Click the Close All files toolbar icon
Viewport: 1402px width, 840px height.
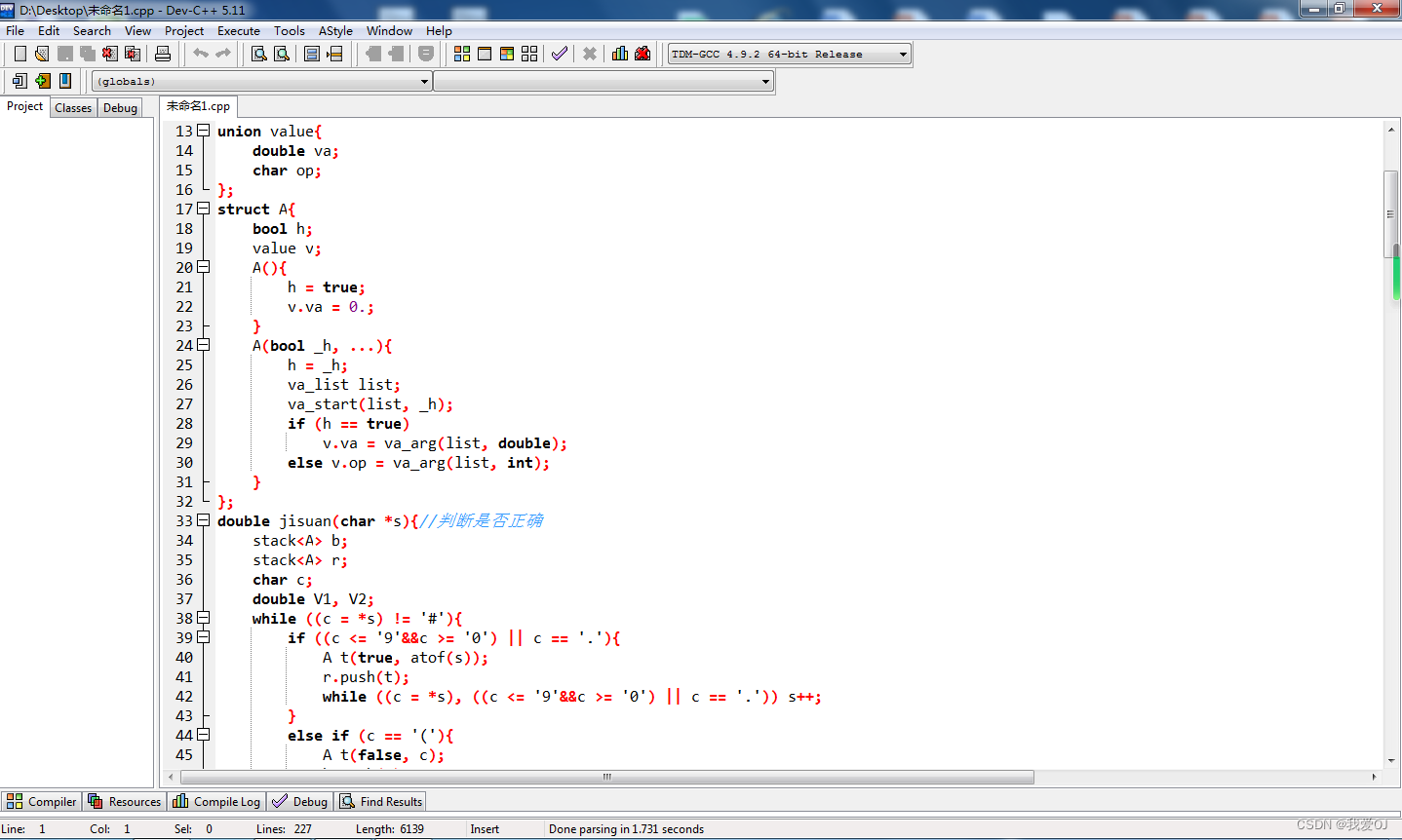(x=133, y=54)
